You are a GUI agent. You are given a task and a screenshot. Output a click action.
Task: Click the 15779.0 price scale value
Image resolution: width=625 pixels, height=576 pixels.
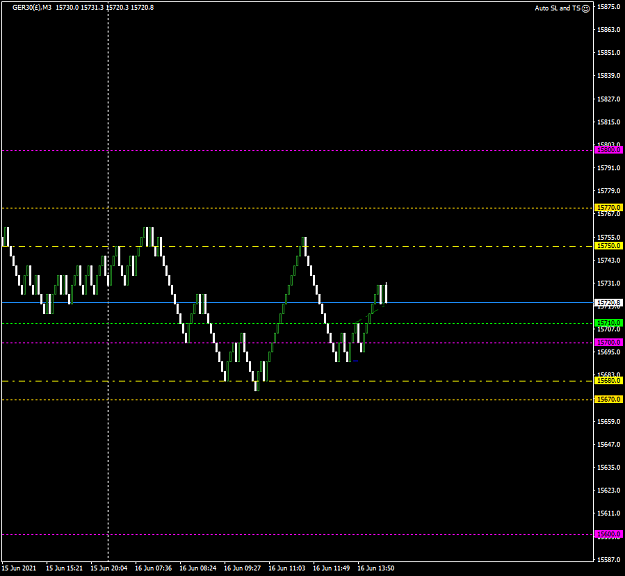pos(608,191)
